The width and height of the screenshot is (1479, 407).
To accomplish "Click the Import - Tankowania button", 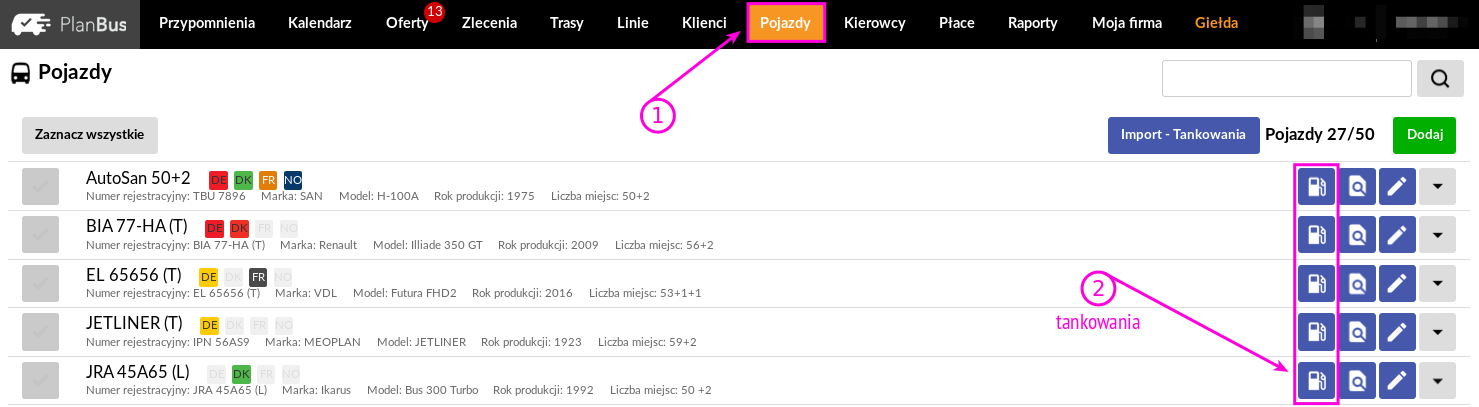I will point(1183,135).
